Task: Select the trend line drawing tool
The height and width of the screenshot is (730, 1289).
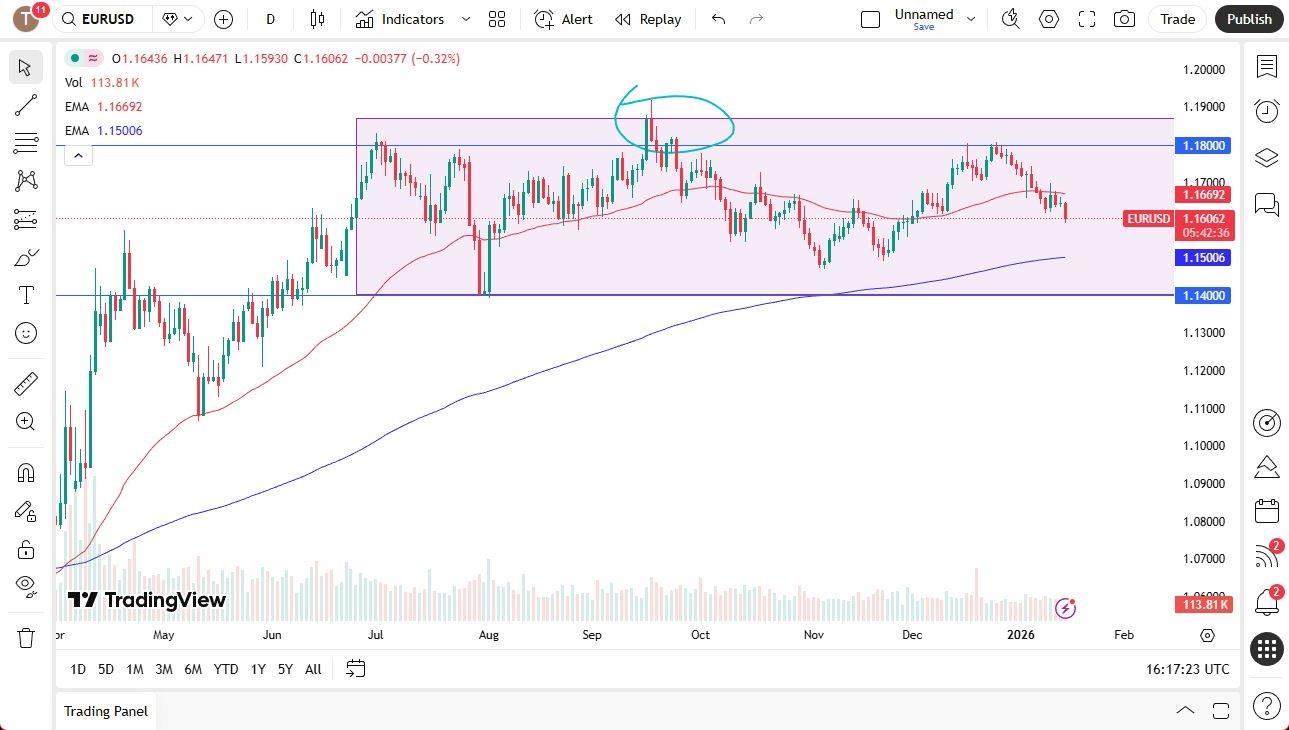Action: tap(25, 105)
